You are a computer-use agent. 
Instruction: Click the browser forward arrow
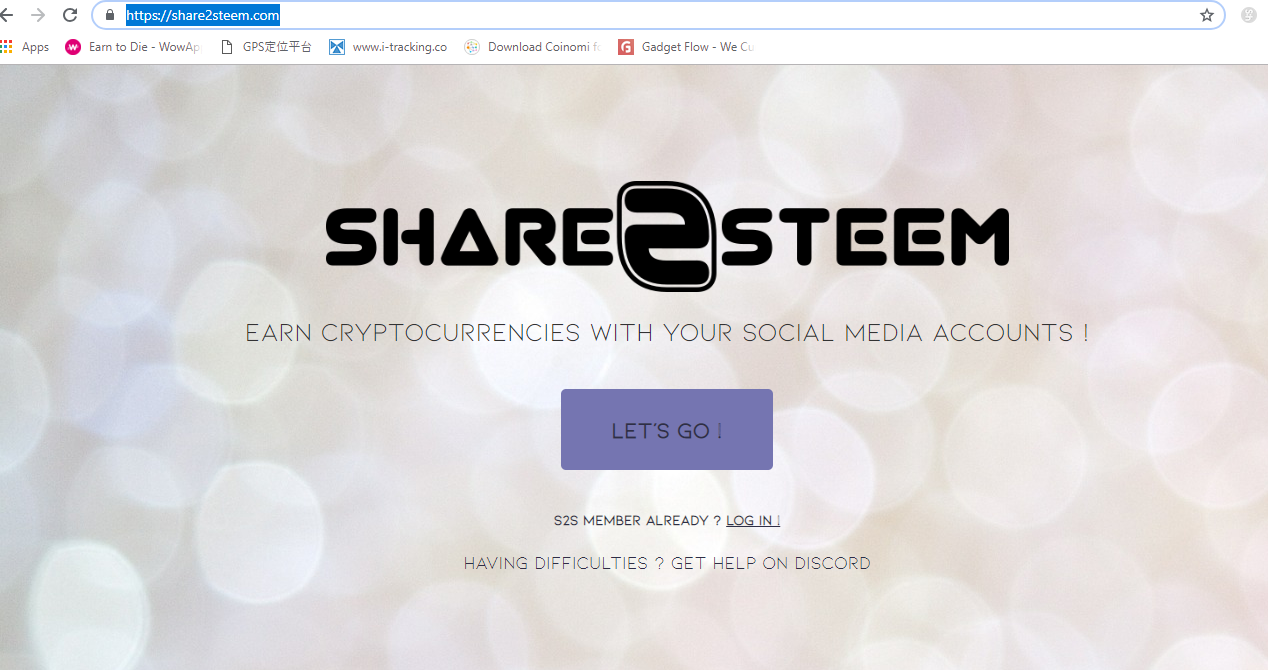click(38, 15)
